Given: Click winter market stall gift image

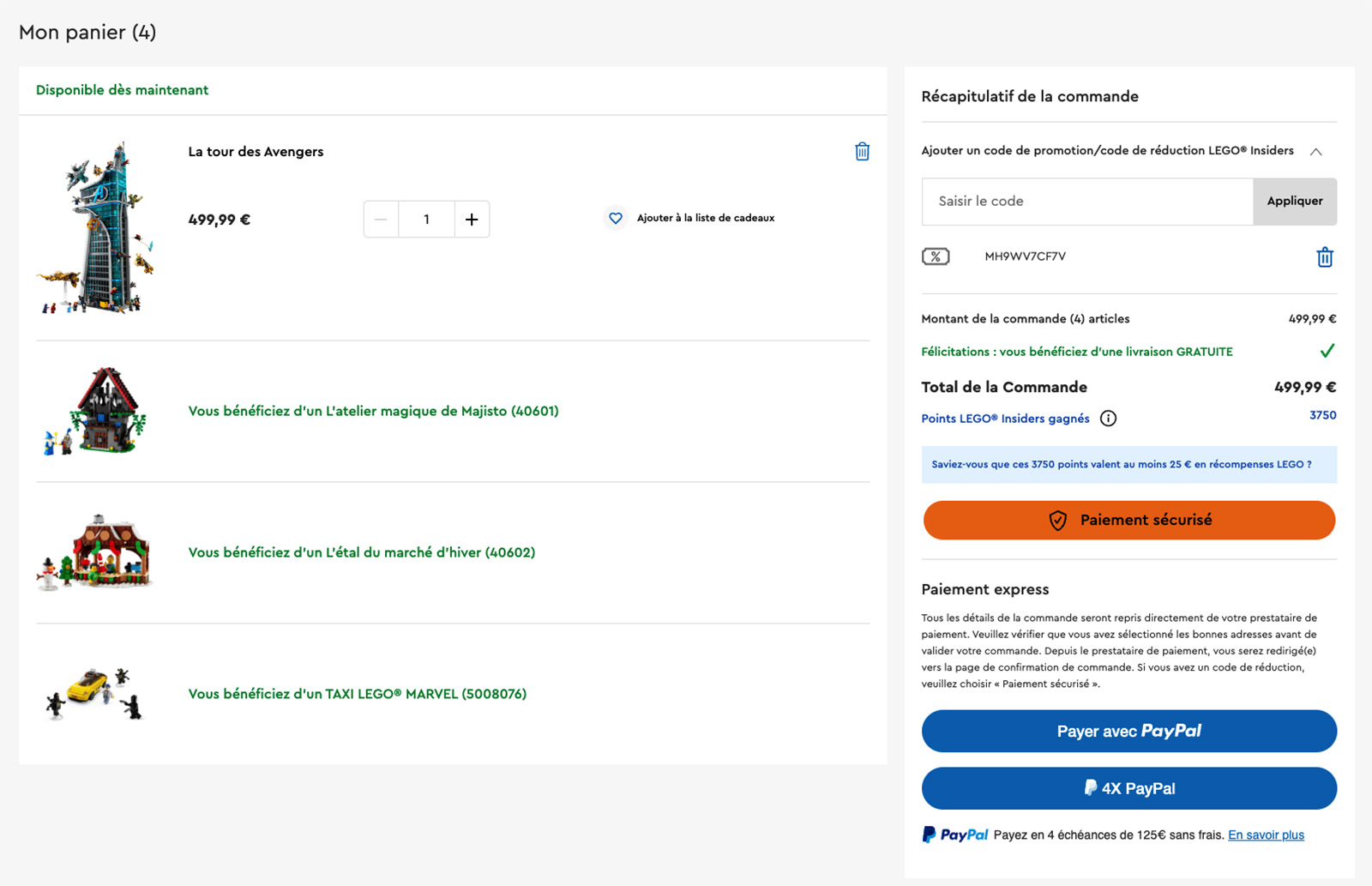Looking at the screenshot, I should (x=96, y=552).
